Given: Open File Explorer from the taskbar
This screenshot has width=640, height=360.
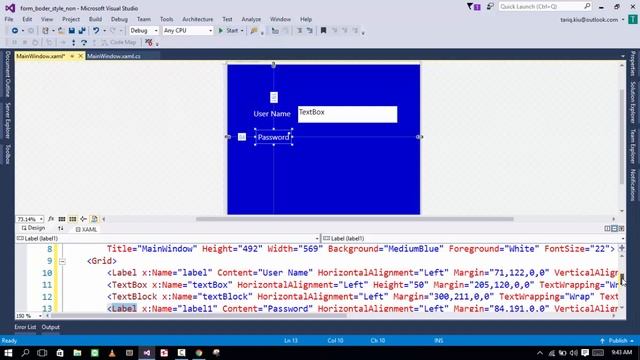Looking at the screenshot, I should click(77, 353).
